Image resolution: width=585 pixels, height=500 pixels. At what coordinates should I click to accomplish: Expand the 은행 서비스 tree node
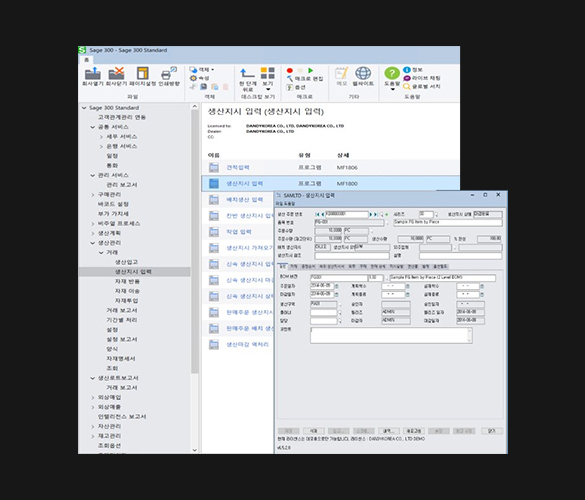(101, 147)
